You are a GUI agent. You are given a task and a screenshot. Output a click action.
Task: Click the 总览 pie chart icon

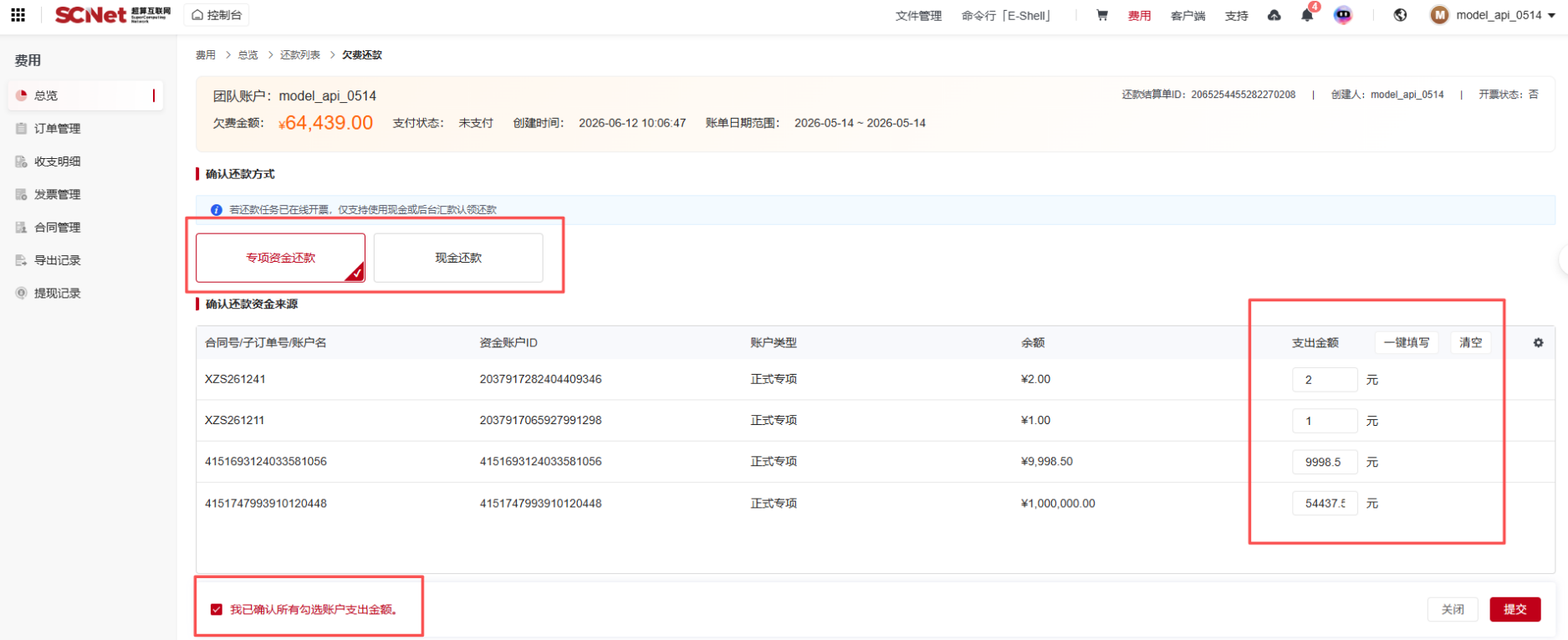(22, 95)
